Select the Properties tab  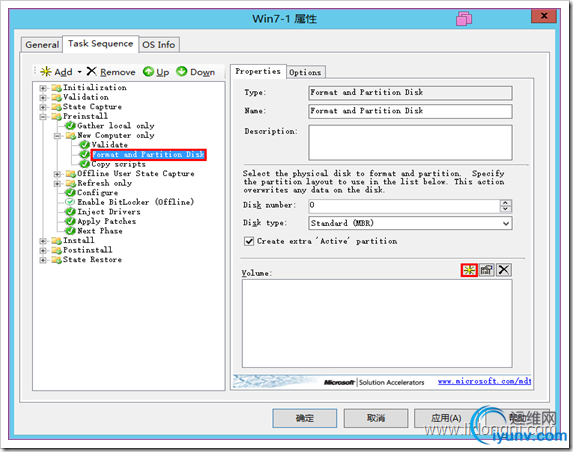tap(258, 71)
